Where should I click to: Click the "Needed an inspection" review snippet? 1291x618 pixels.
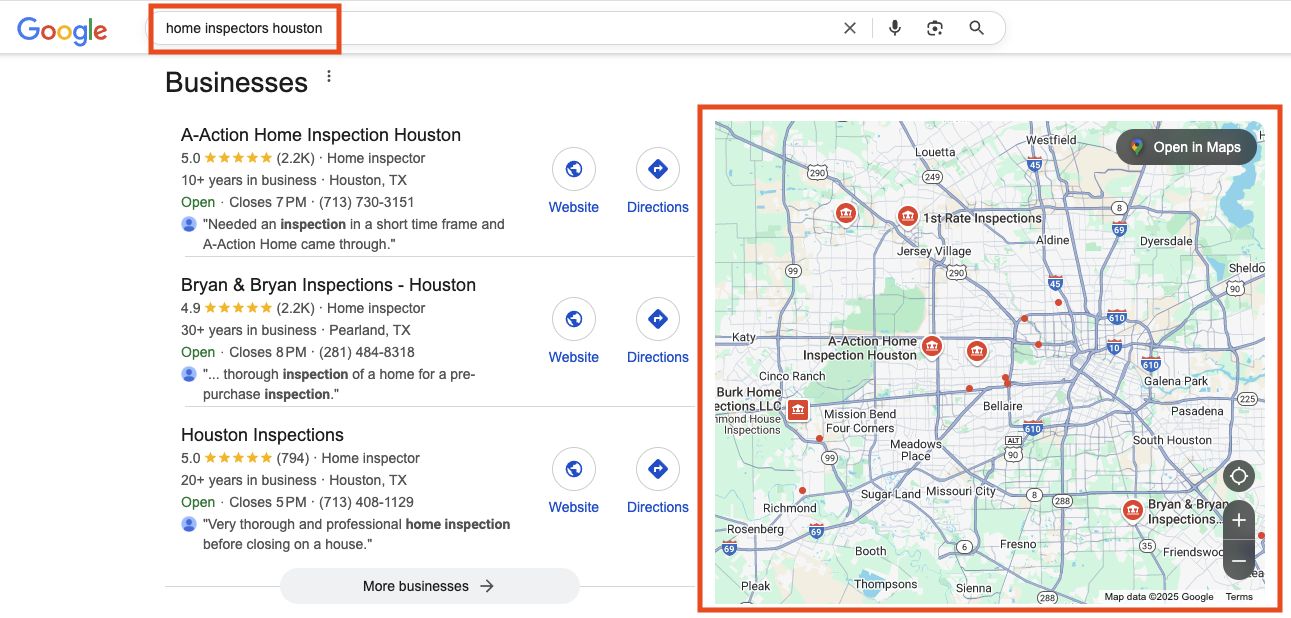[x=354, y=234]
